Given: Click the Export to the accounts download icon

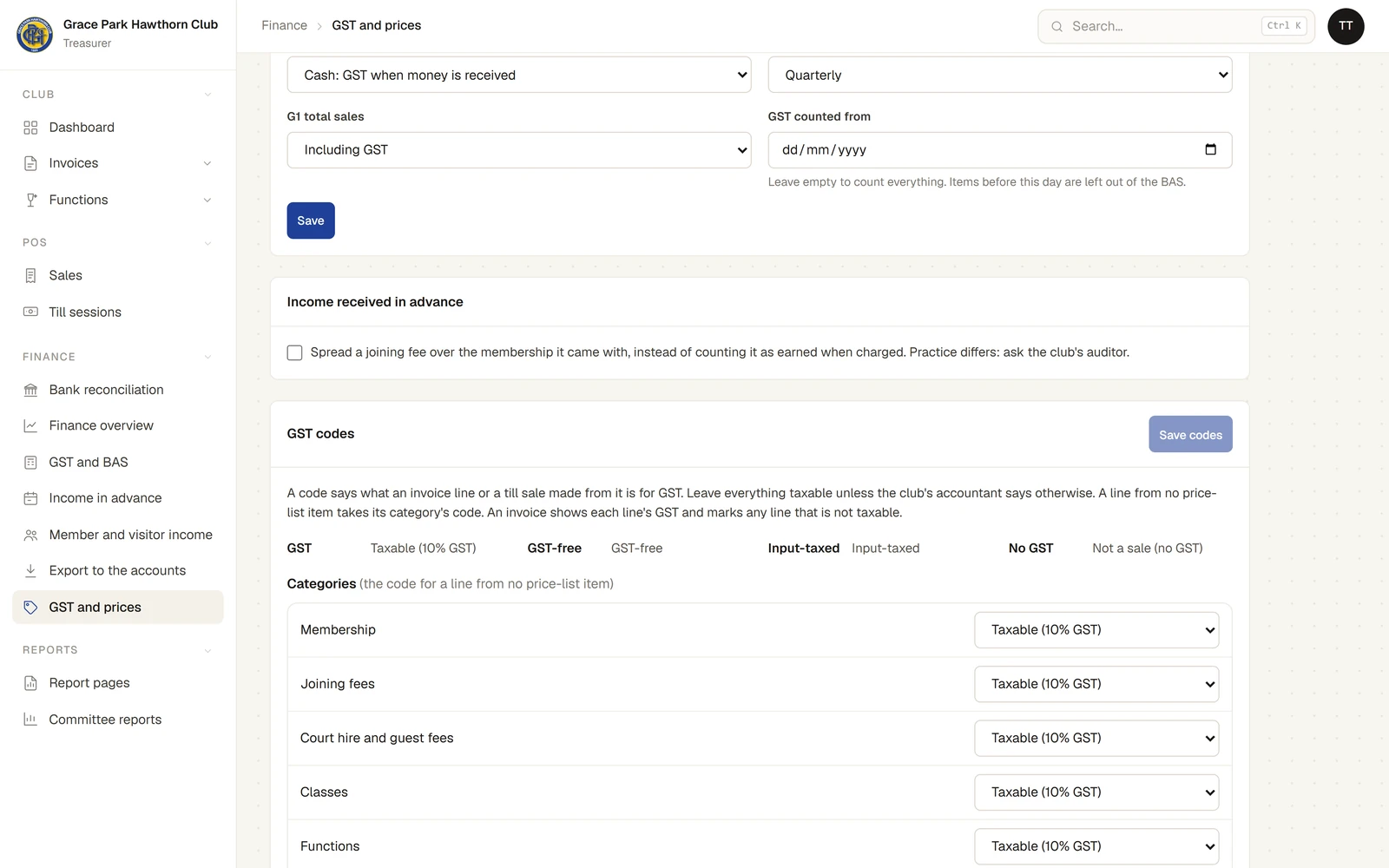Looking at the screenshot, I should pos(30,570).
